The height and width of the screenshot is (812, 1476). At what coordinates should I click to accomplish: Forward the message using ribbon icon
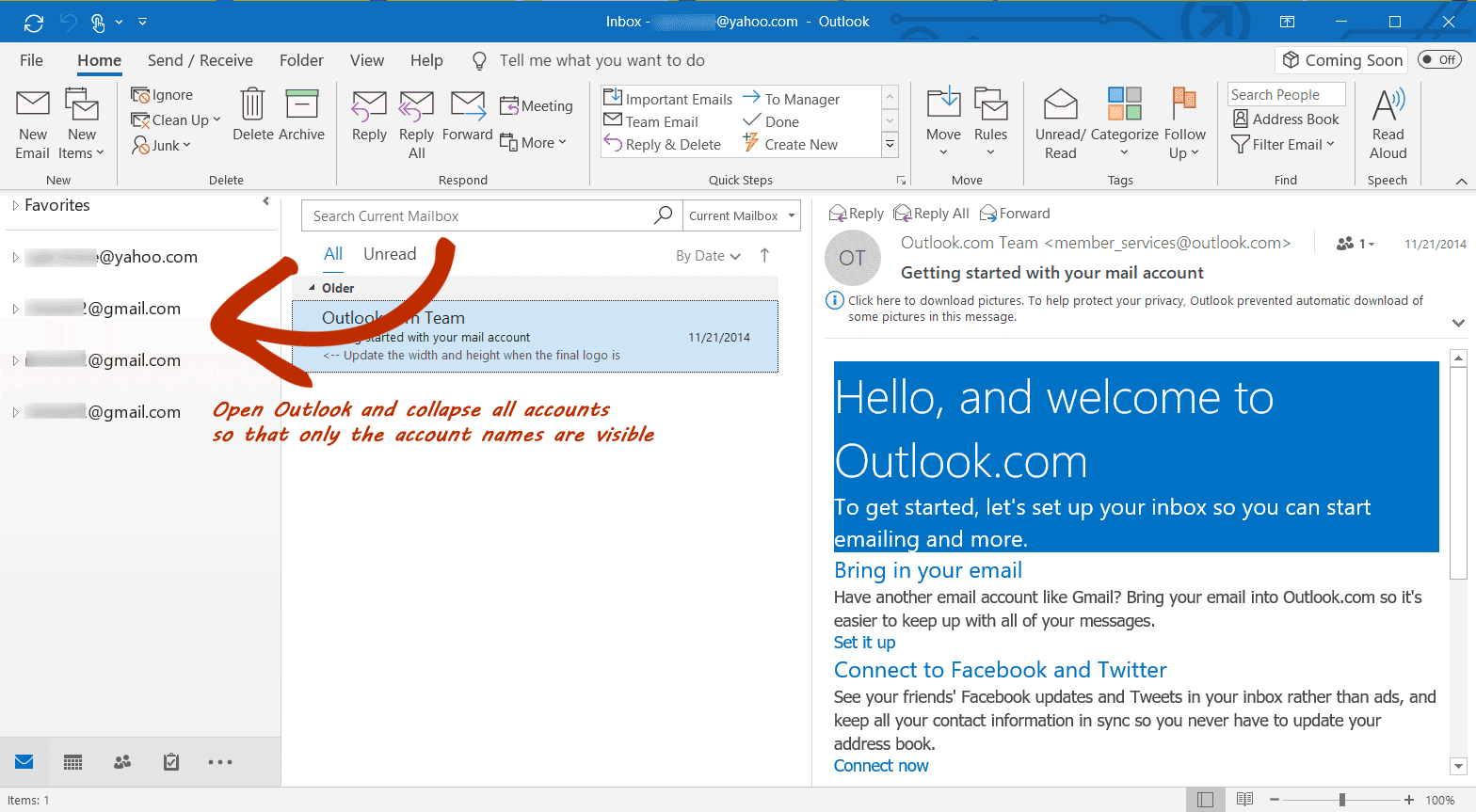click(468, 105)
